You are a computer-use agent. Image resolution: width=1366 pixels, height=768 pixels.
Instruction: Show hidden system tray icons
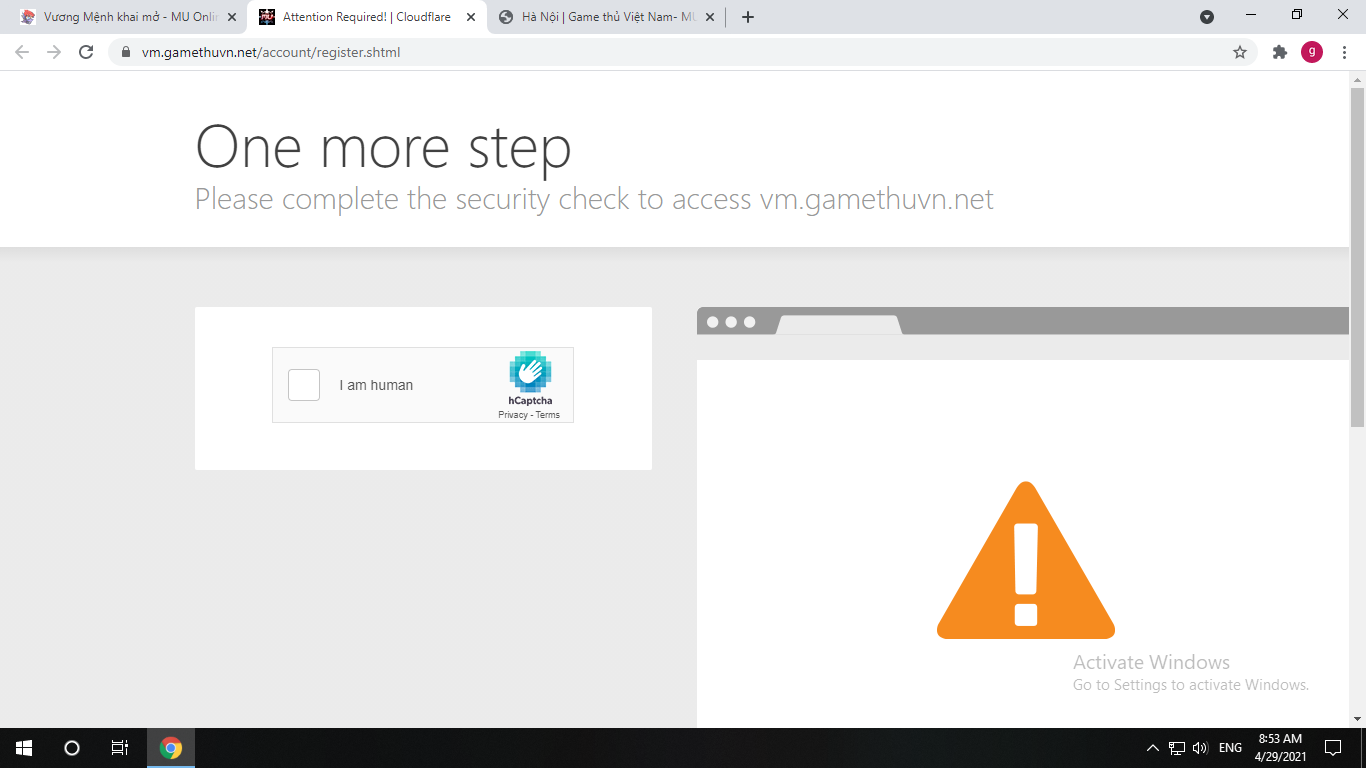tap(1152, 748)
